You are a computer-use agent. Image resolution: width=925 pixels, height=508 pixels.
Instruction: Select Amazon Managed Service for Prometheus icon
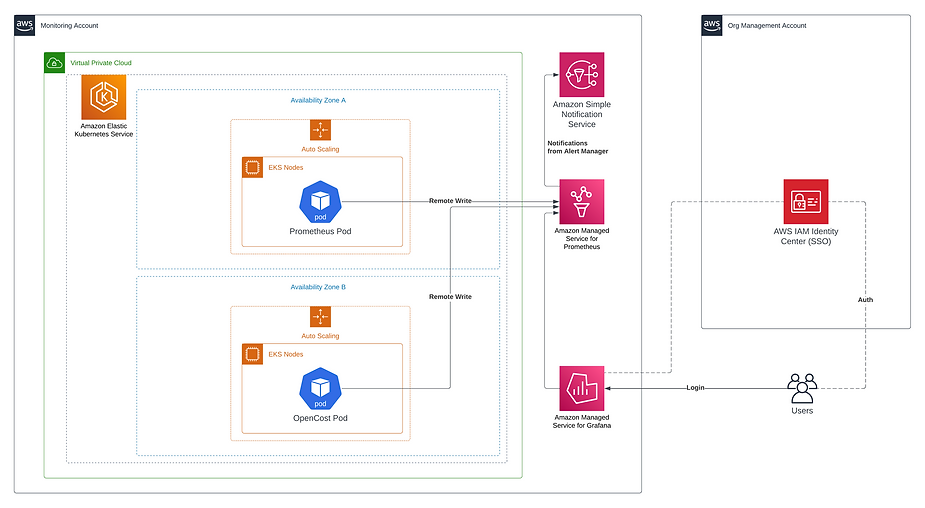coord(582,202)
